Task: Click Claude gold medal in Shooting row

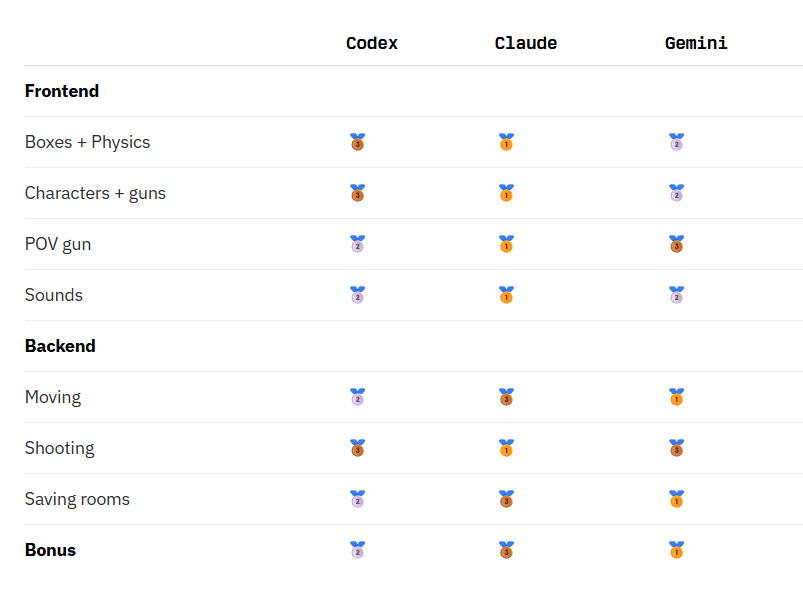Action: click(506, 448)
